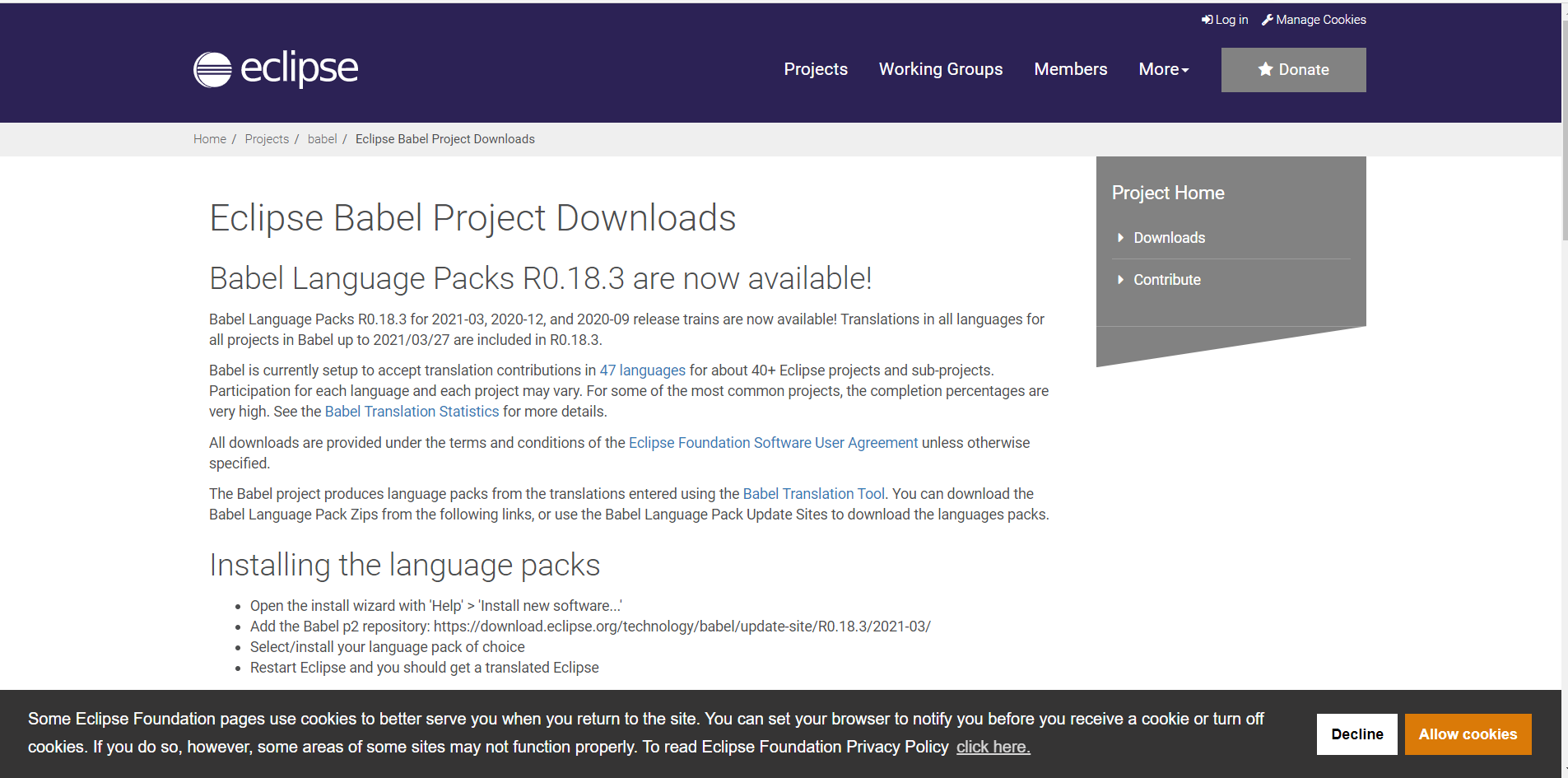Open the 47 languages link

coord(643,370)
